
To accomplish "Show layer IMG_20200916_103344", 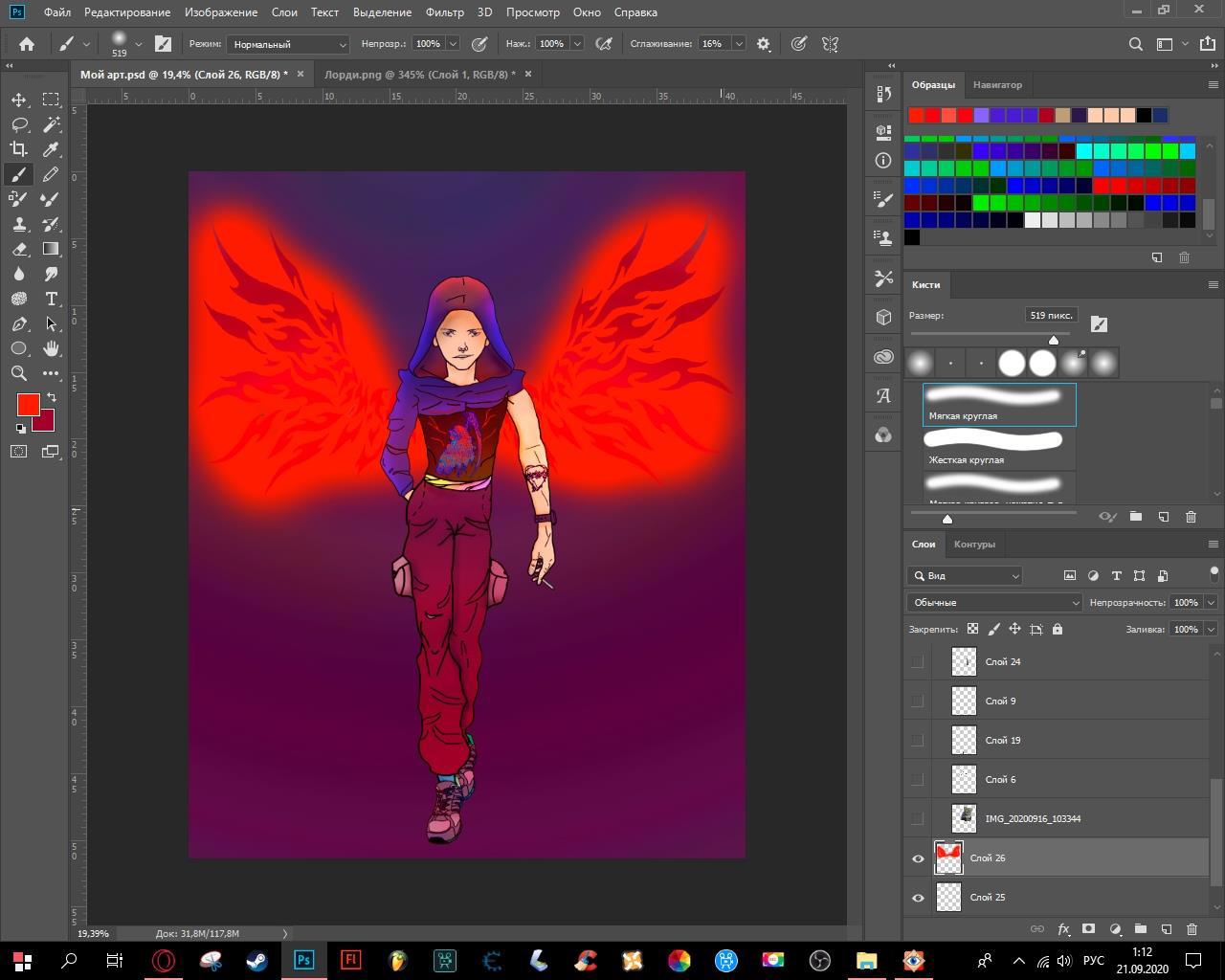I will tap(918, 818).
